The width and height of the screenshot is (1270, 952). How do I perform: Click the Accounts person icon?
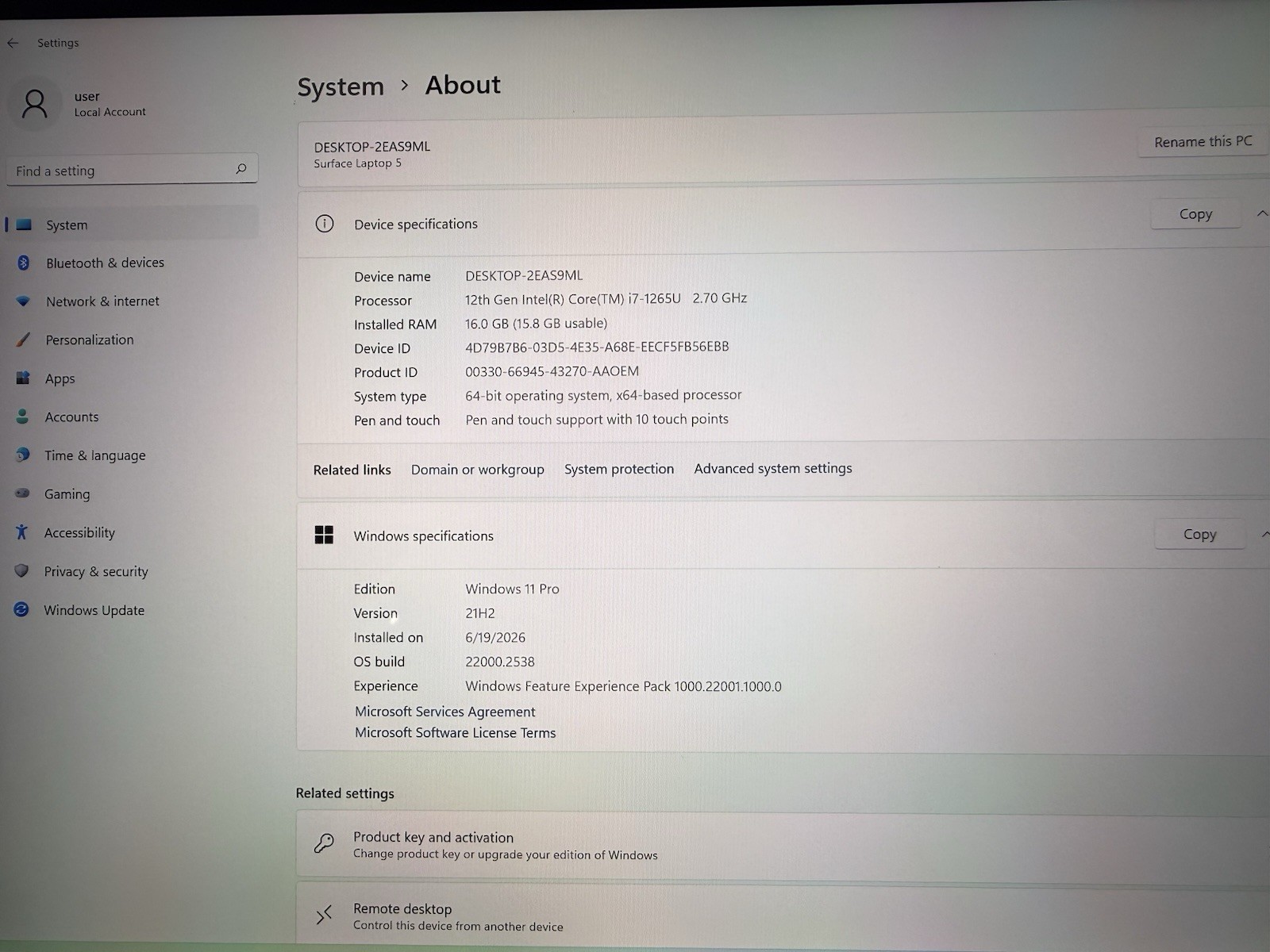pyautogui.click(x=22, y=416)
